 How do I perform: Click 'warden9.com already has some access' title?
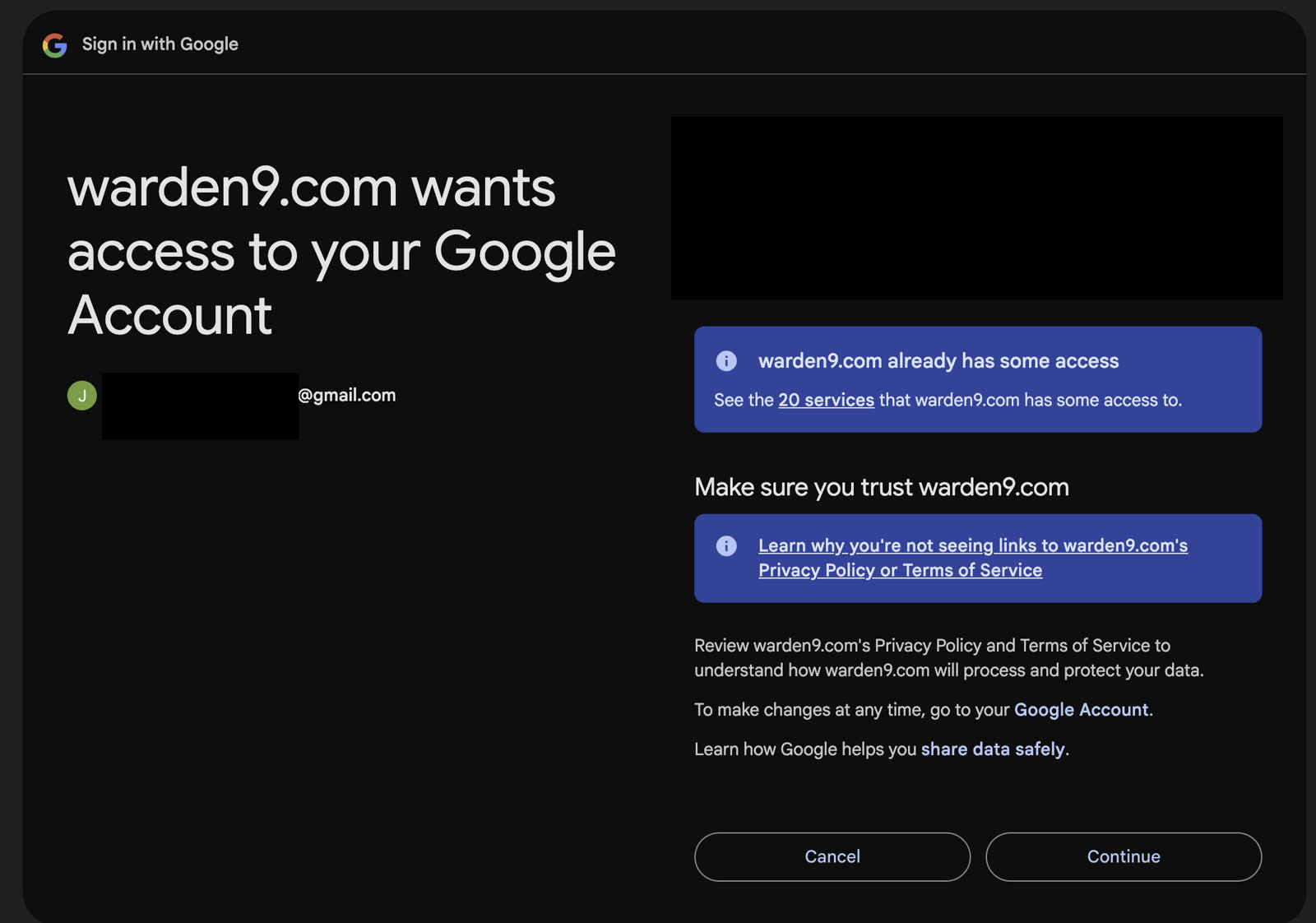click(x=938, y=361)
